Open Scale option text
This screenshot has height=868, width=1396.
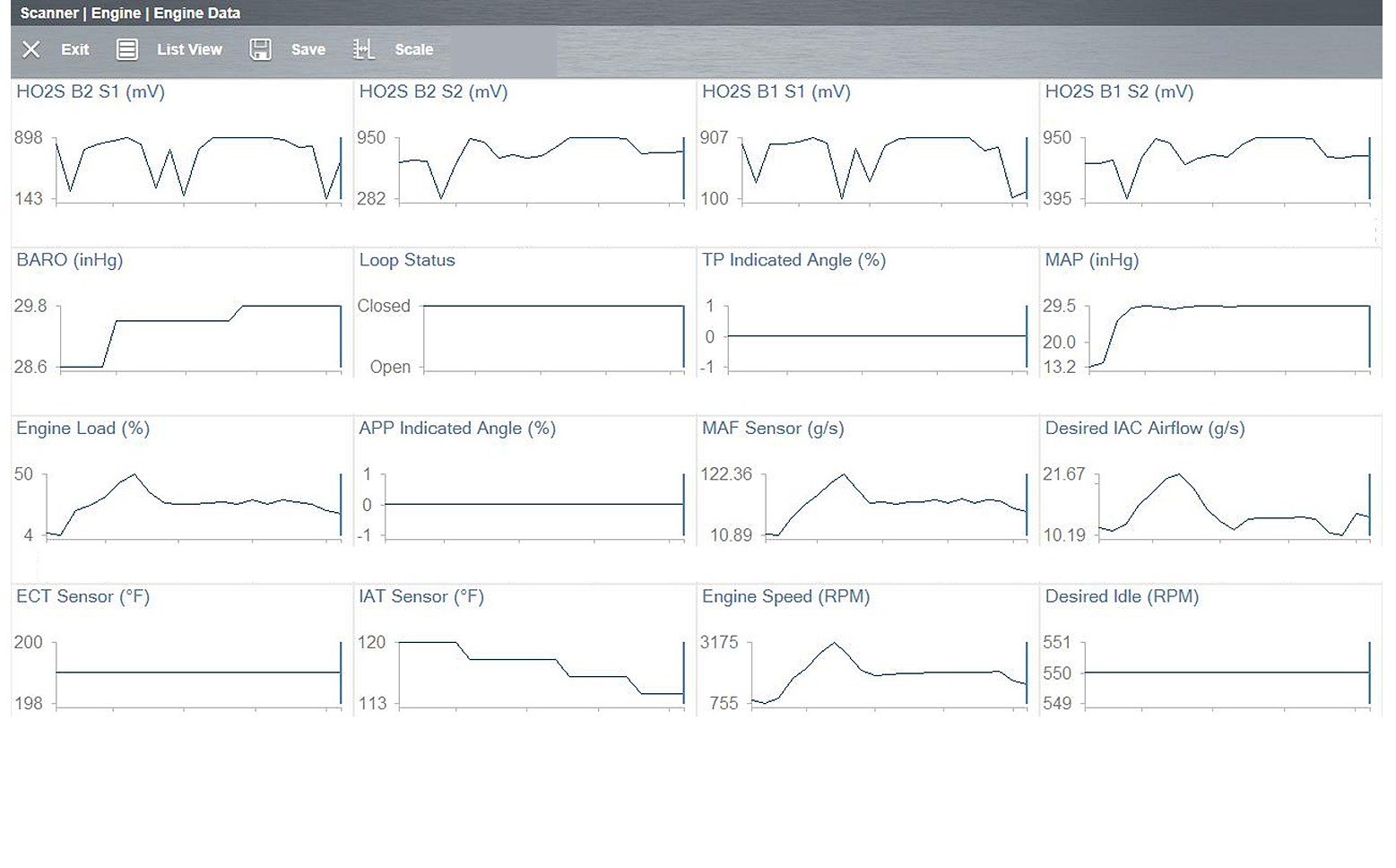[x=413, y=49]
